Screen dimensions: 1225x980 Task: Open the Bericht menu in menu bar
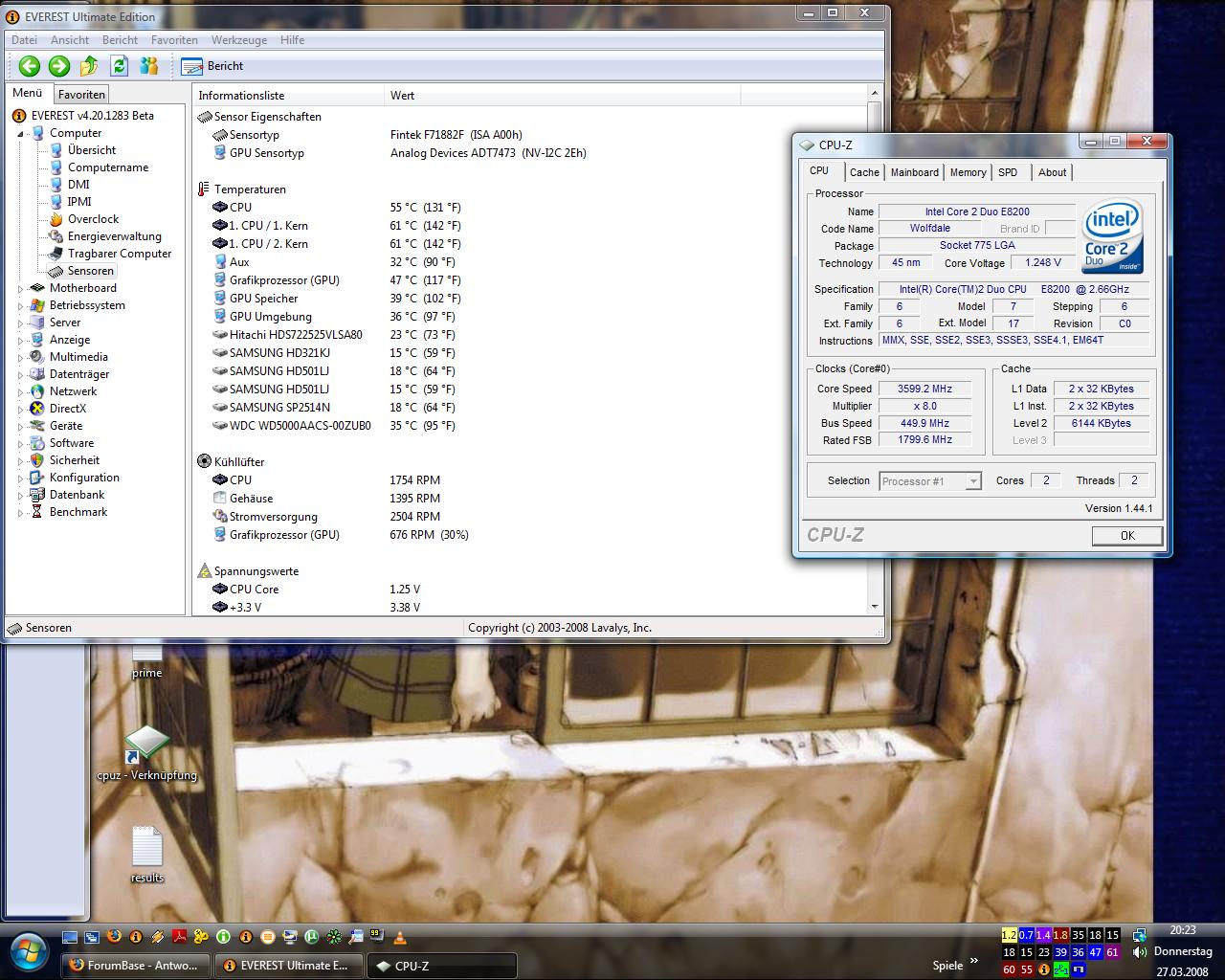tap(120, 40)
